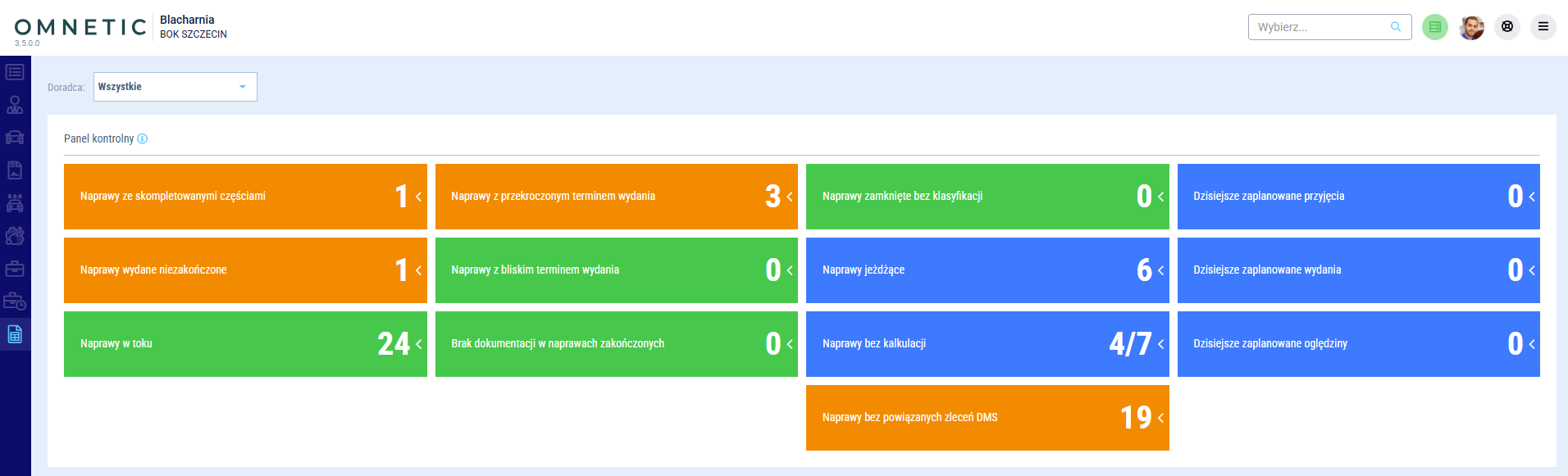Click the OMNETIC logo
The height and width of the screenshot is (476, 1568).
coord(80,28)
